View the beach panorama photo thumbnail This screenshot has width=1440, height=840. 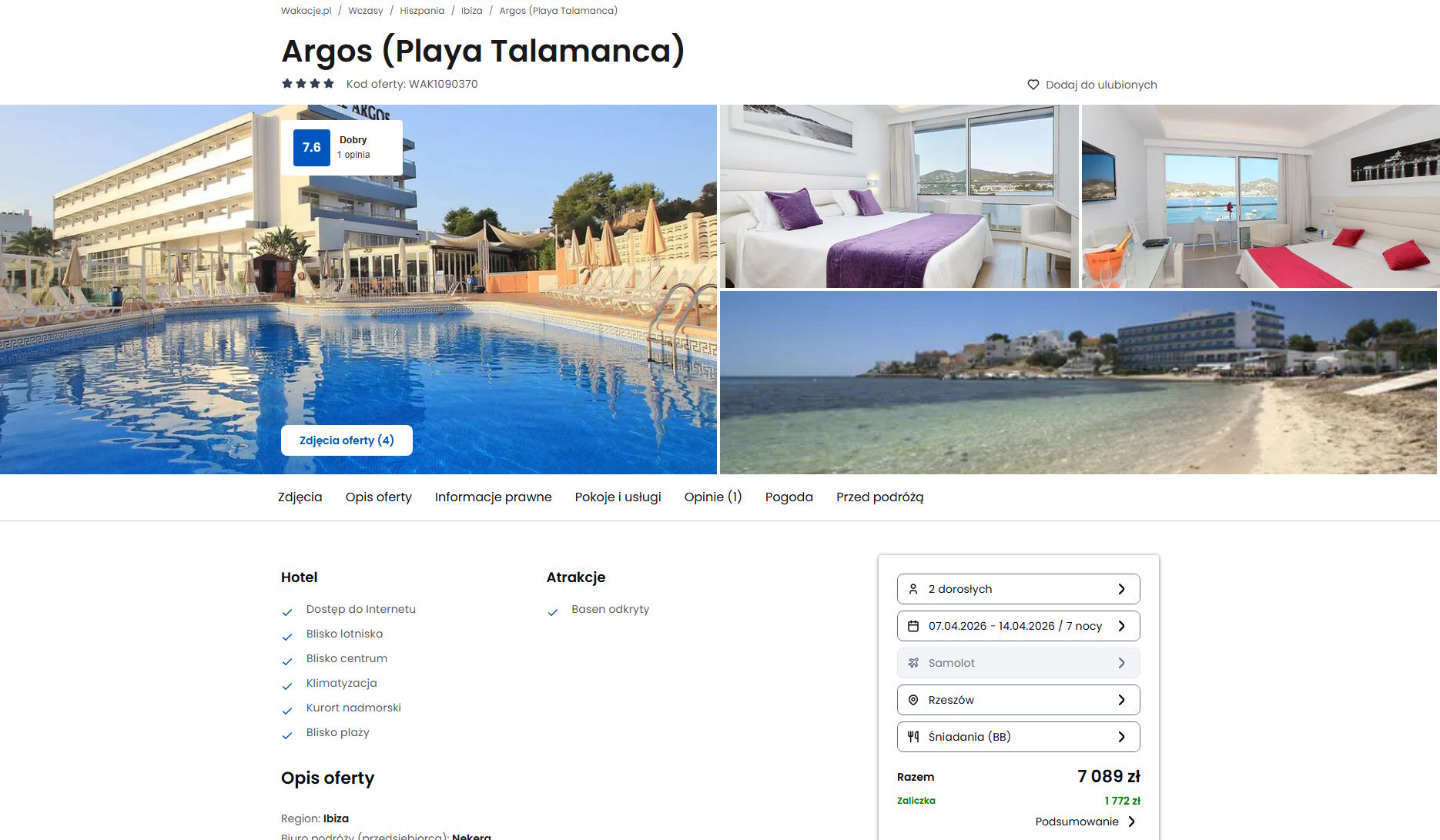coord(1078,383)
